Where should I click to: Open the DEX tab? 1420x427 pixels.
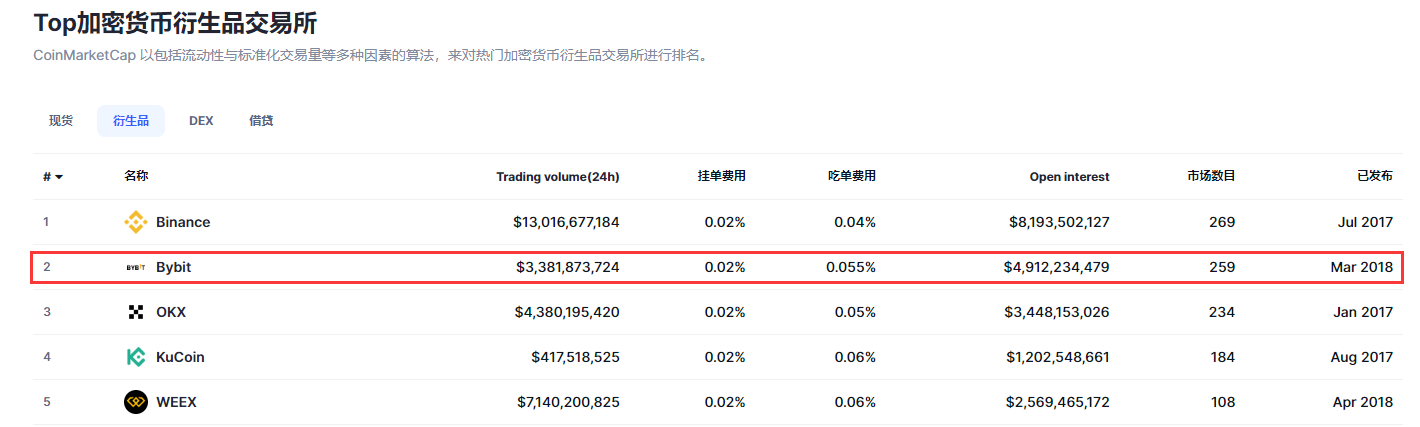click(x=201, y=120)
